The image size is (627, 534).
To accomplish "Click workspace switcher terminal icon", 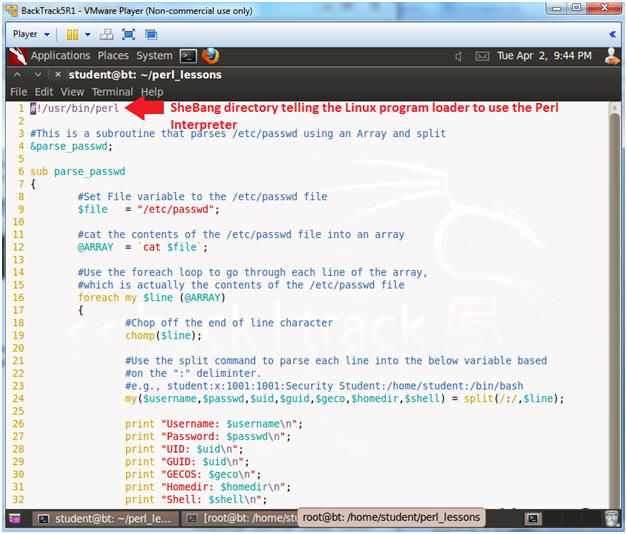I will pyautogui.click(x=533, y=519).
